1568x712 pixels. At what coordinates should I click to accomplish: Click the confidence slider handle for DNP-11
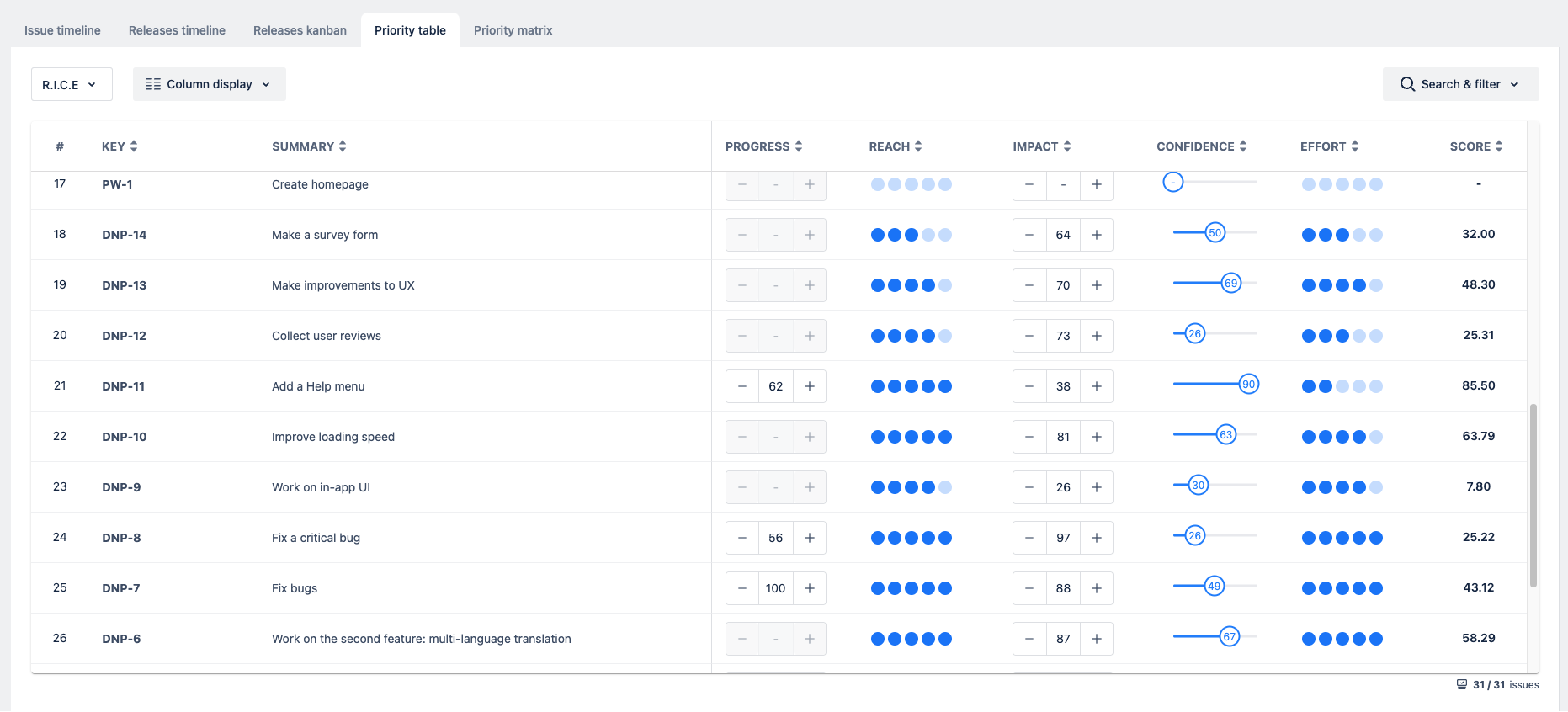(x=1249, y=385)
